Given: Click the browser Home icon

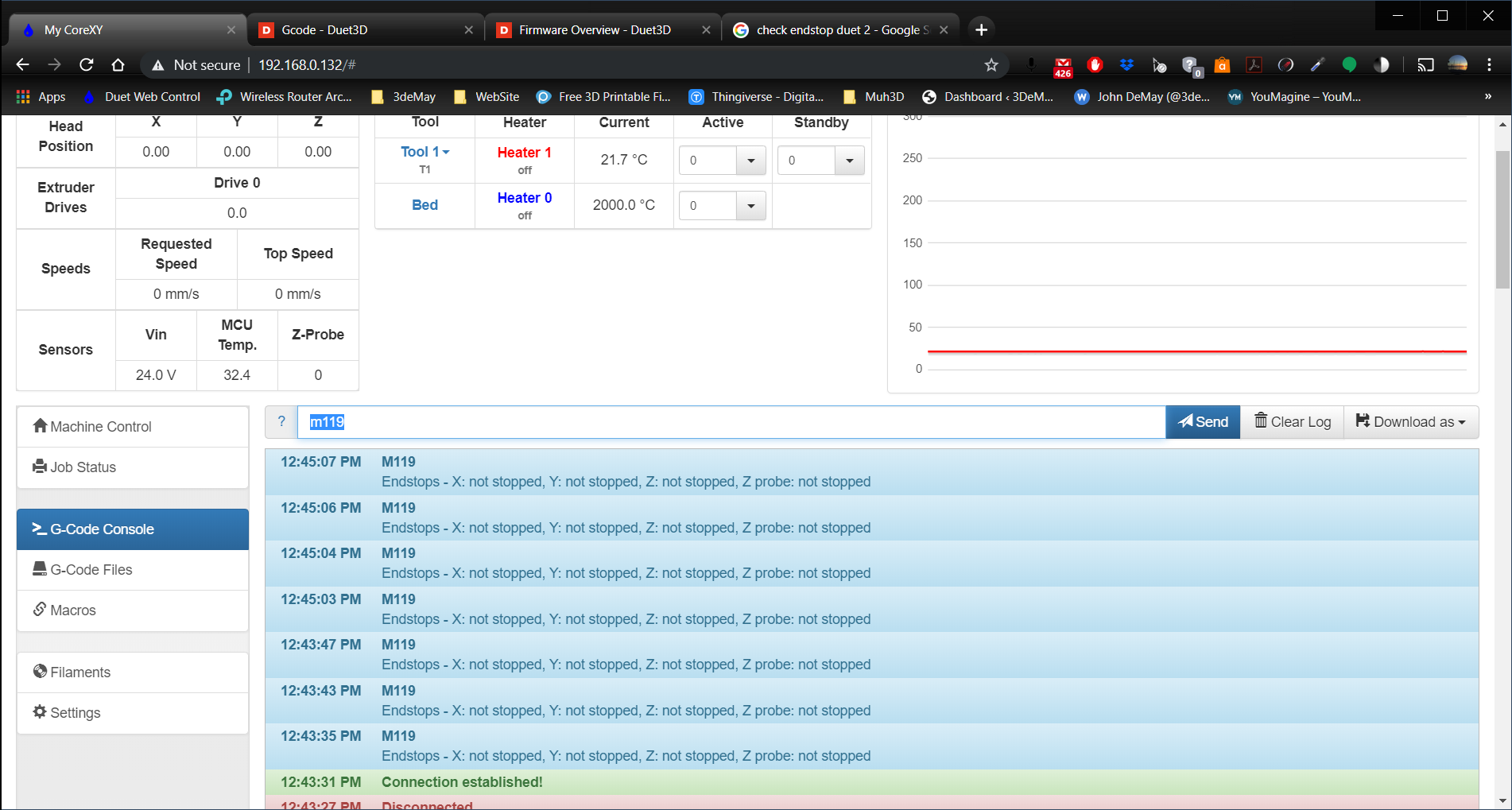Looking at the screenshot, I should coord(118,64).
